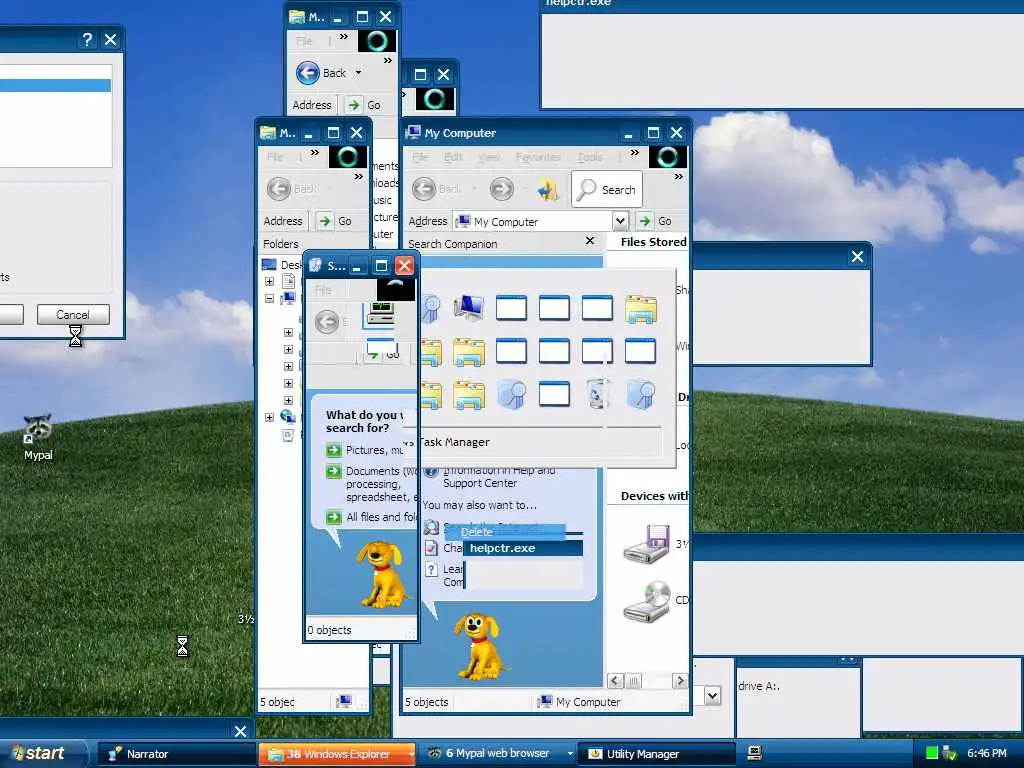This screenshot has height=768, width=1024.
Task: Click Go button in left M.. Folders window
Action: pos(336,221)
